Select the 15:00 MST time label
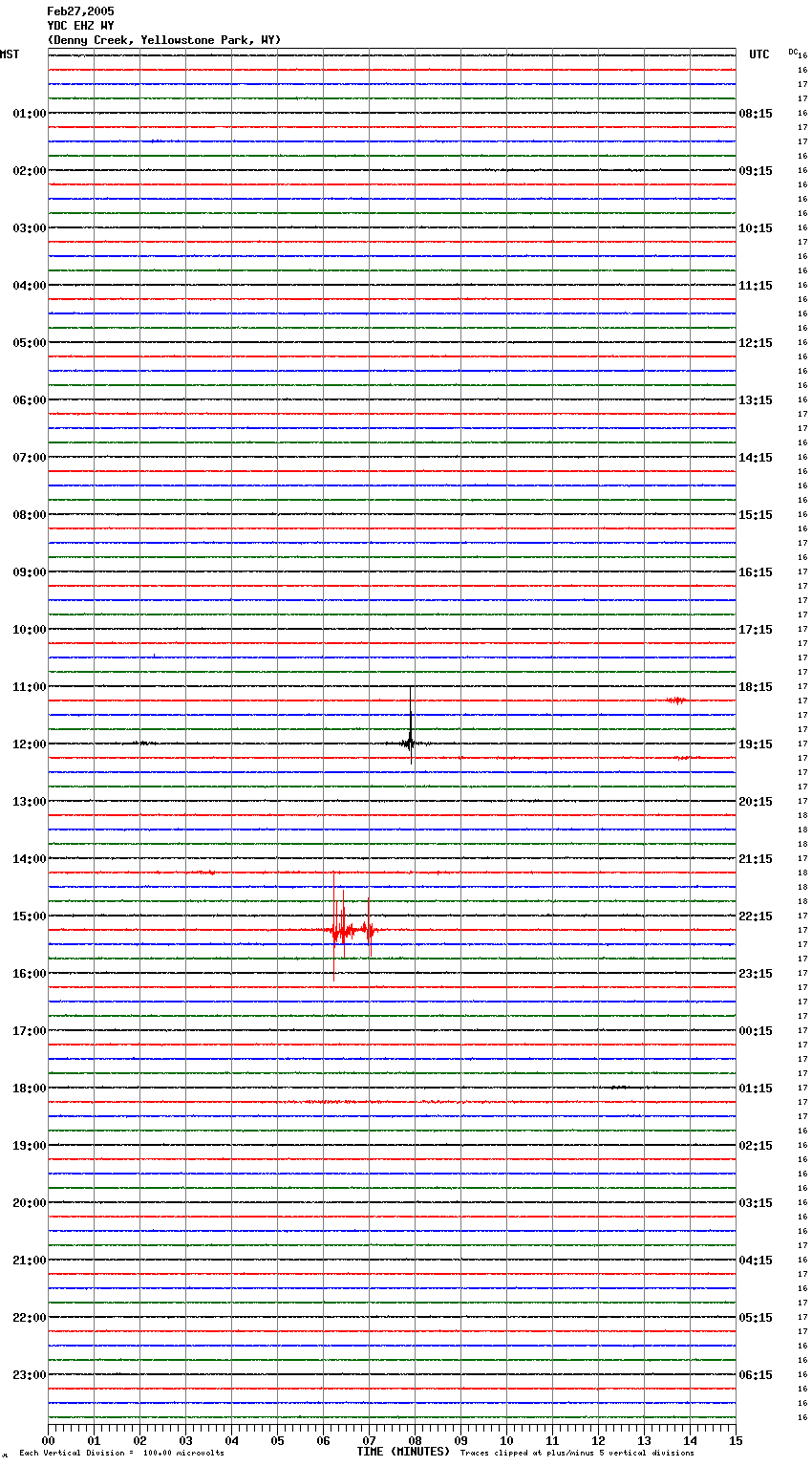Viewport: 812px width, 1466px height. tap(30, 916)
